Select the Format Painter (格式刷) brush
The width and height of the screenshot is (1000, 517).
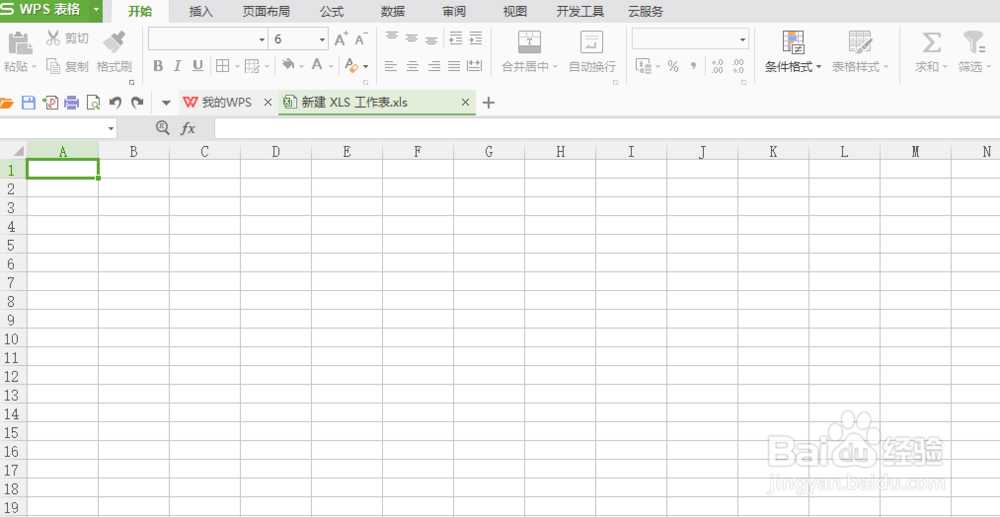coord(114,41)
